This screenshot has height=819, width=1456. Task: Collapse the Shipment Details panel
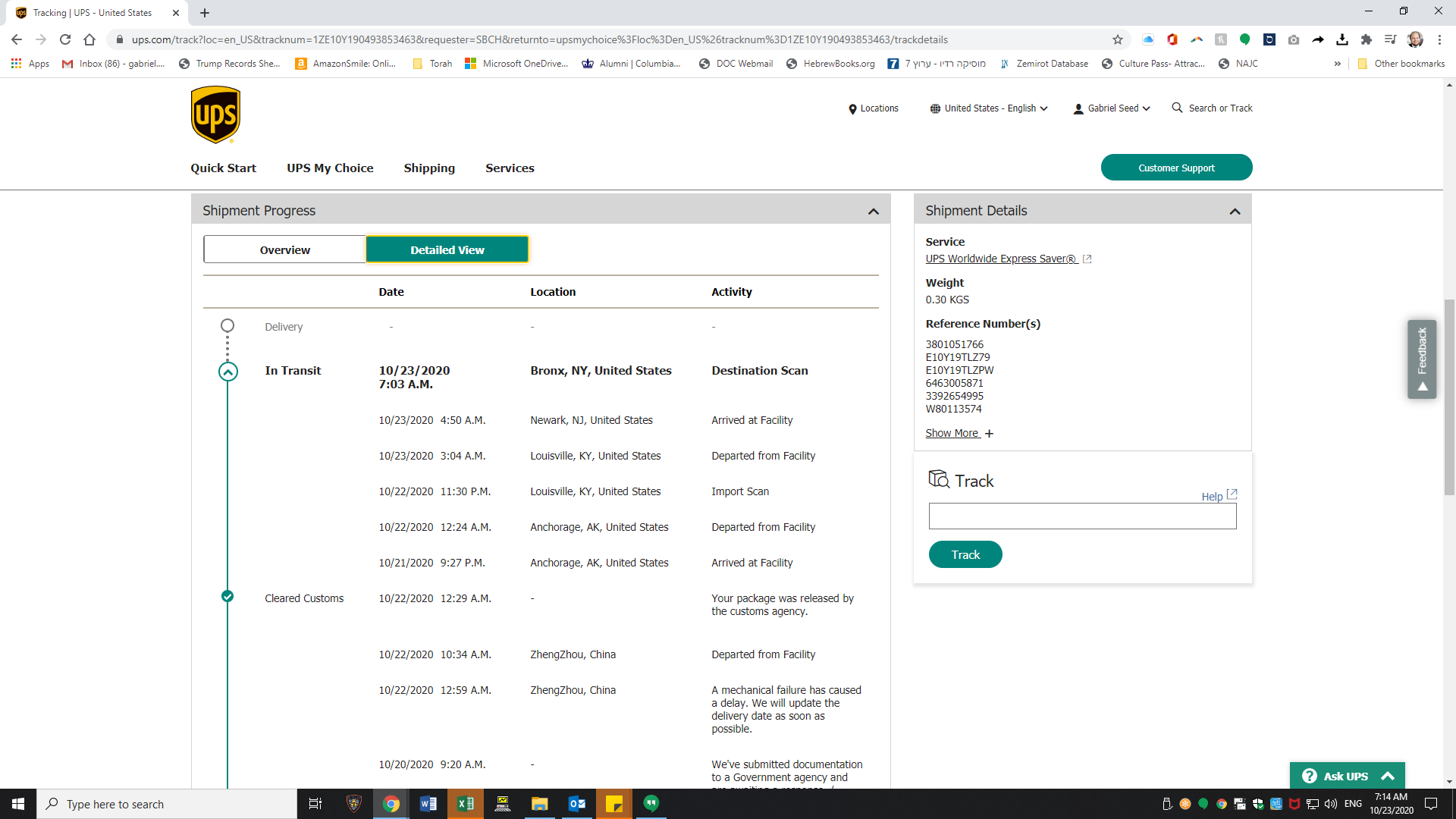(1235, 212)
